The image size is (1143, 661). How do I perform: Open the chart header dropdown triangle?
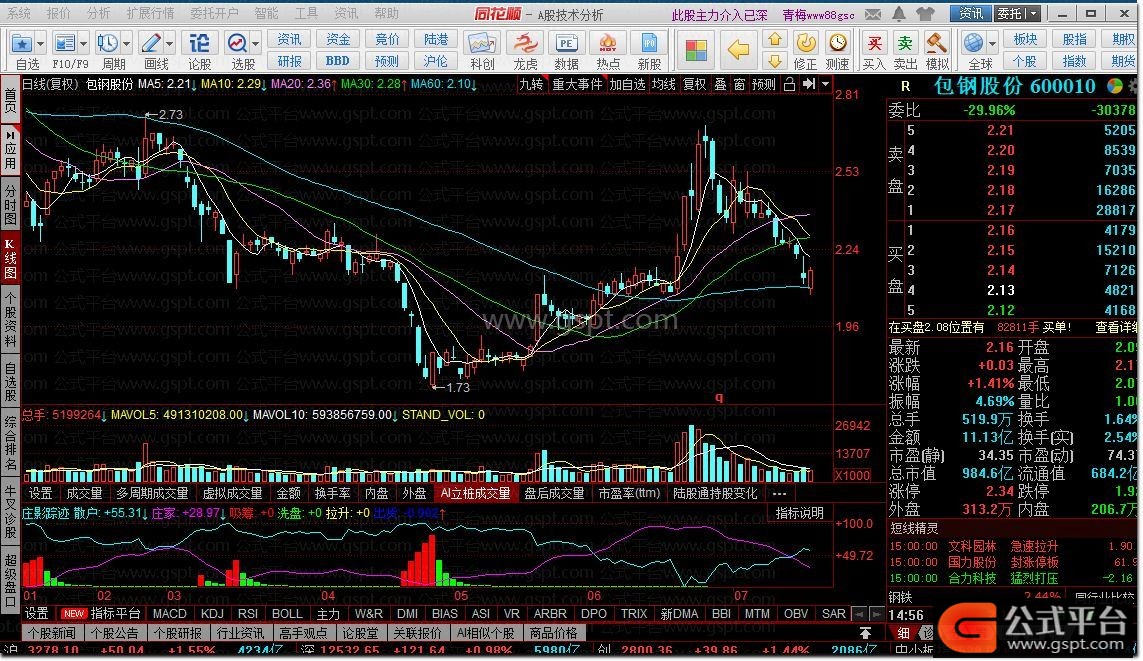[825, 85]
